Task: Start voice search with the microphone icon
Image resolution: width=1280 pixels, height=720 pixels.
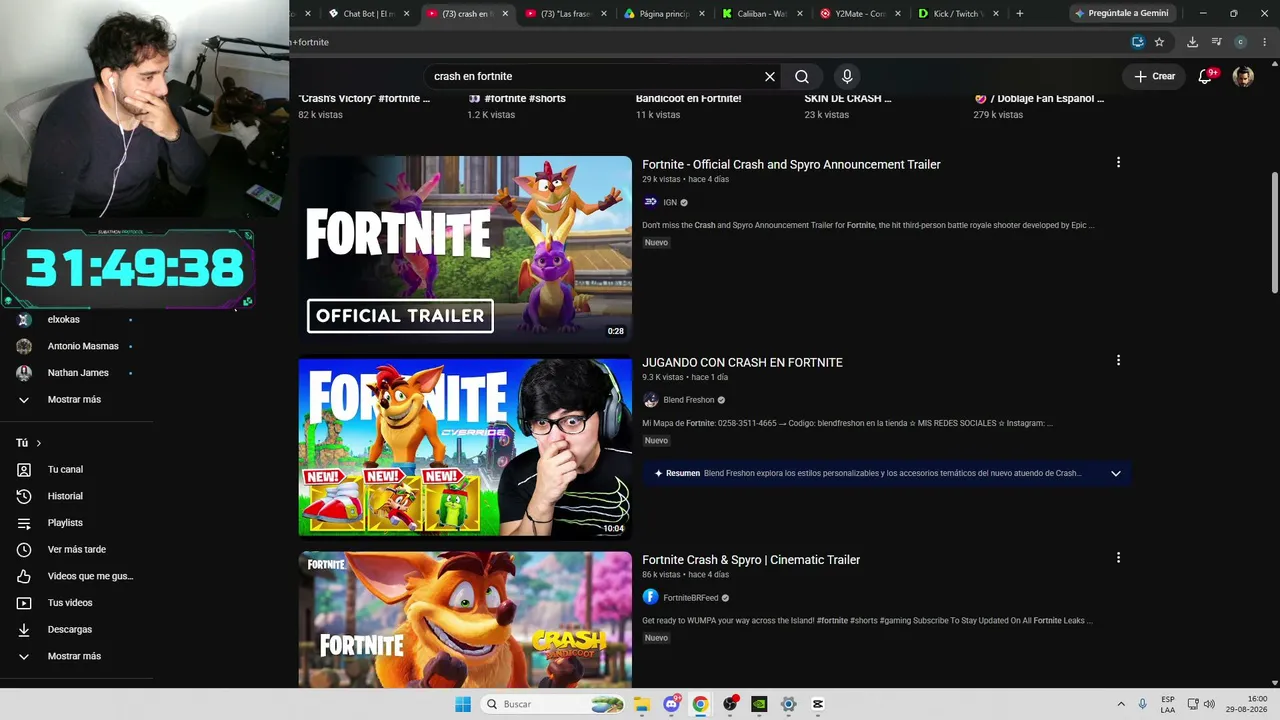Action: [x=847, y=77]
